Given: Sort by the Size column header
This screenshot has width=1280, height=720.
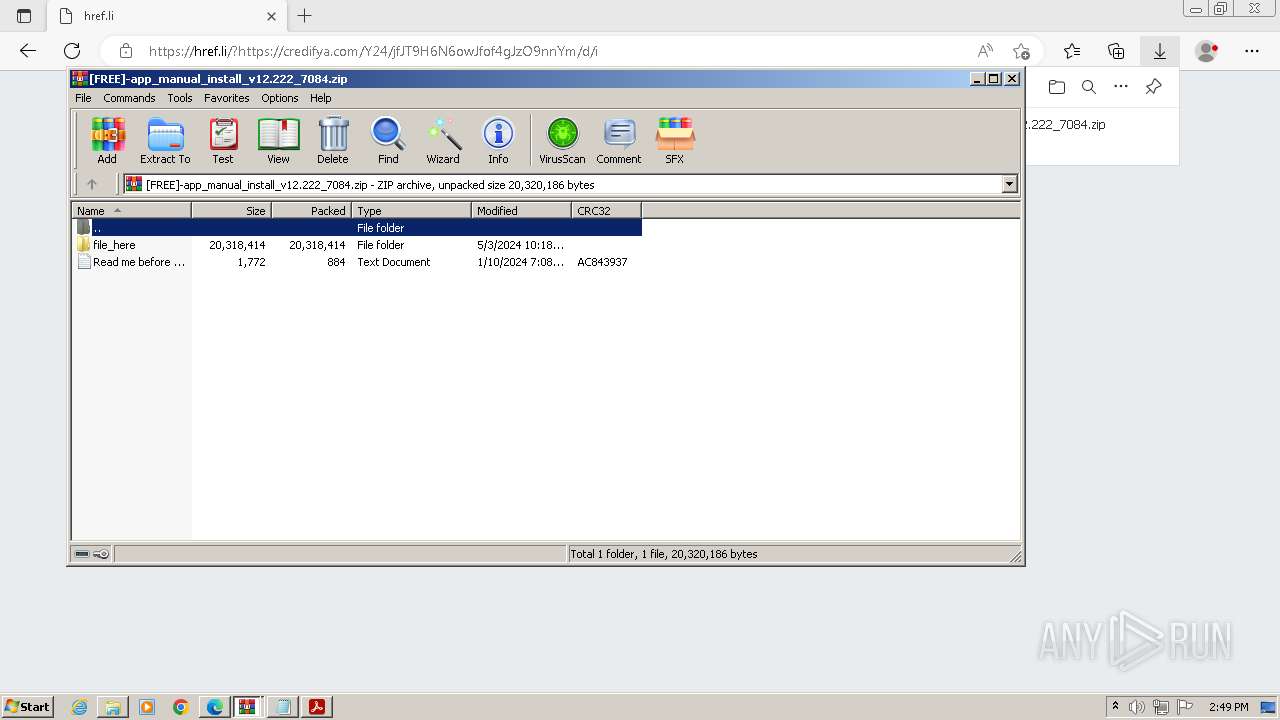Looking at the screenshot, I should 231,210.
